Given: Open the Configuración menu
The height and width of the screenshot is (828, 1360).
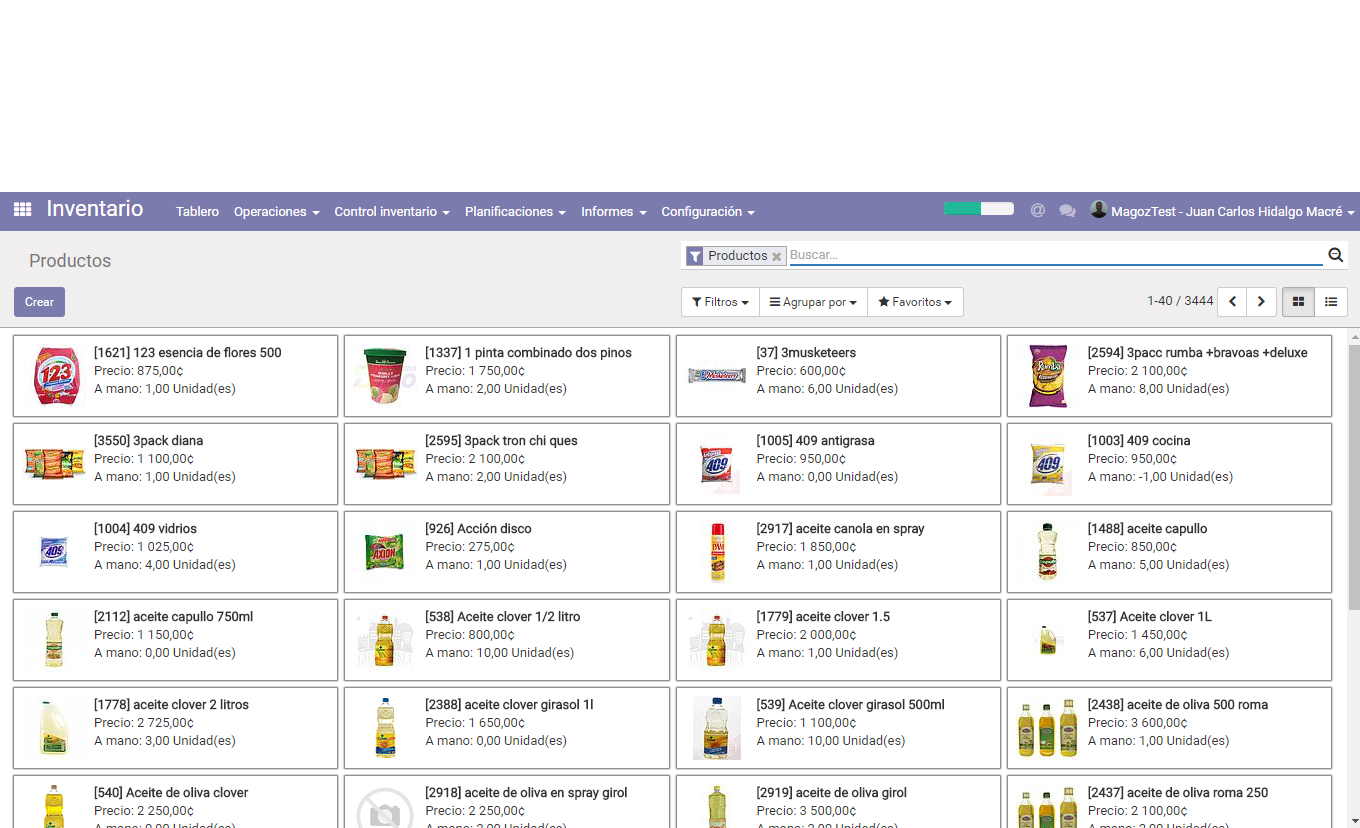Looking at the screenshot, I should pos(708,212).
